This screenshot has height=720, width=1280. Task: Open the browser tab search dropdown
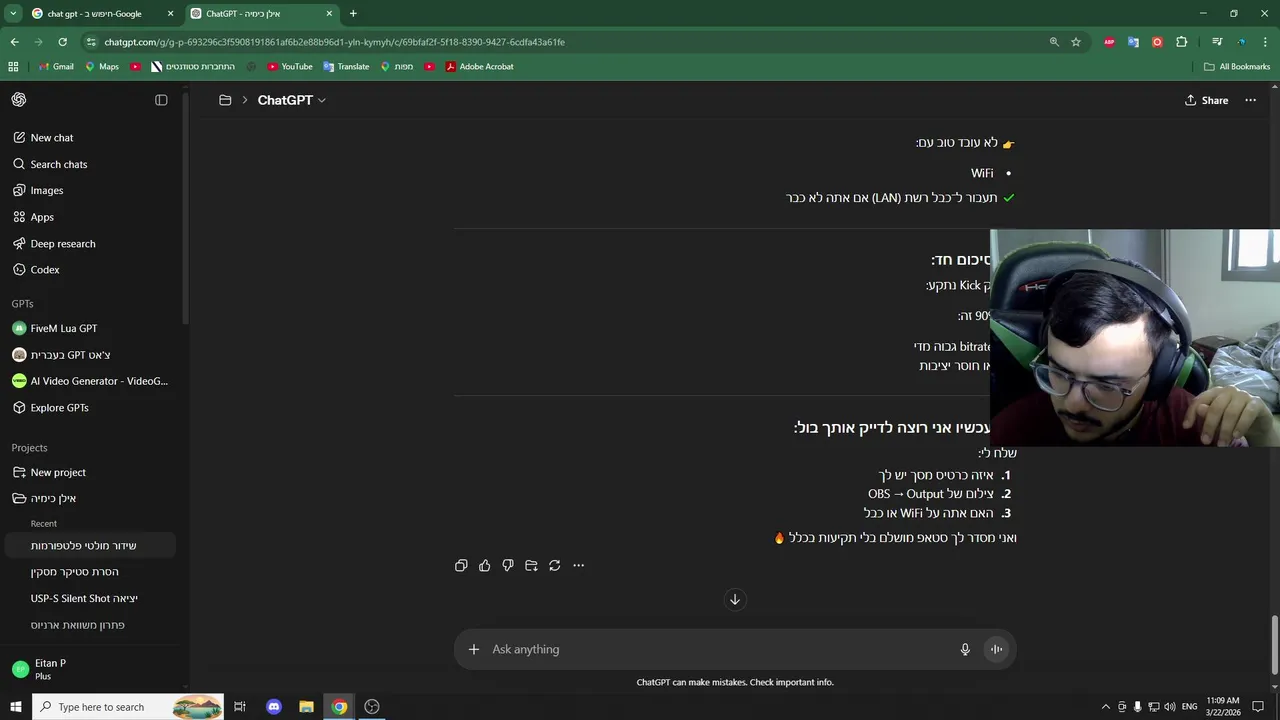13,14
